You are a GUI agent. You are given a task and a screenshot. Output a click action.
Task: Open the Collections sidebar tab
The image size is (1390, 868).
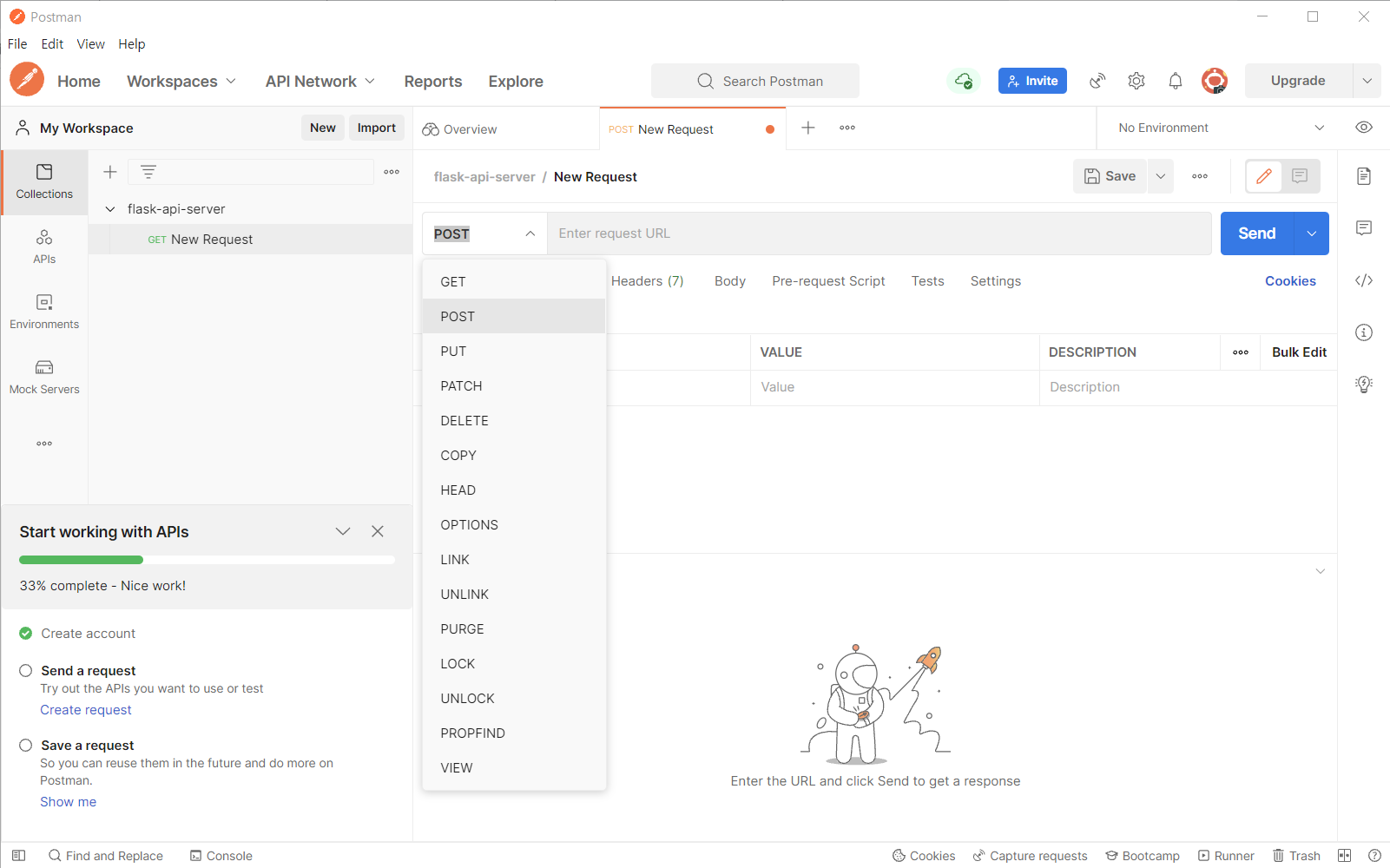pos(44,181)
